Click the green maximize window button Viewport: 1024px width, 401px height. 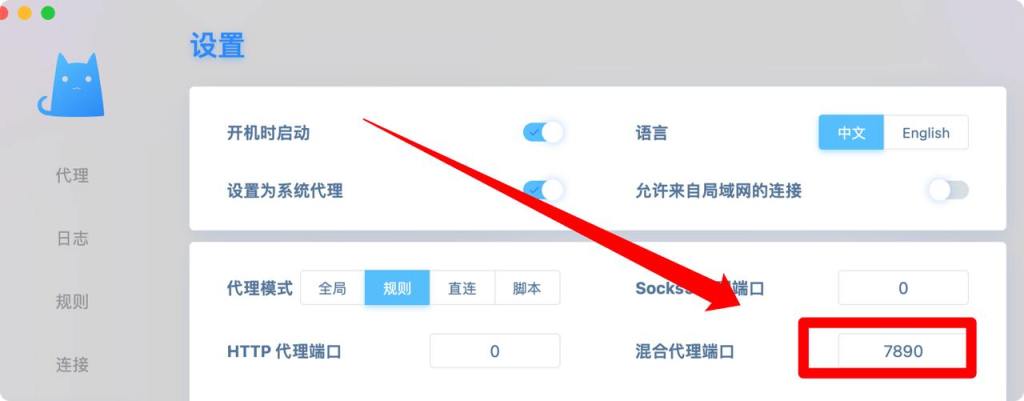(48, 13)
